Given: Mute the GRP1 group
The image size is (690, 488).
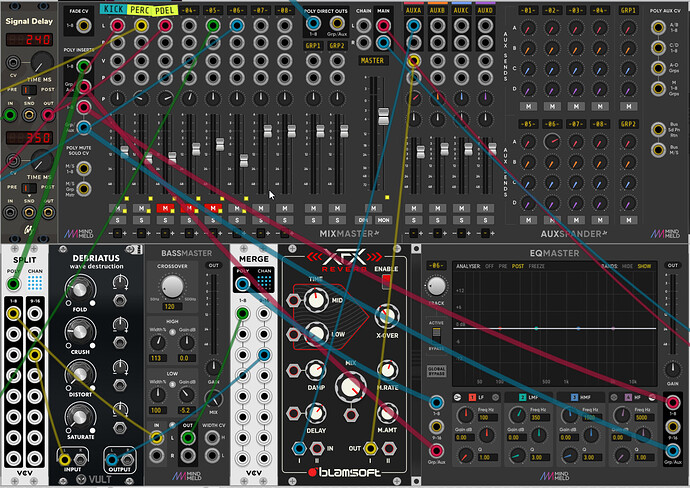Looking at the screenshot, I should point(313,208).
